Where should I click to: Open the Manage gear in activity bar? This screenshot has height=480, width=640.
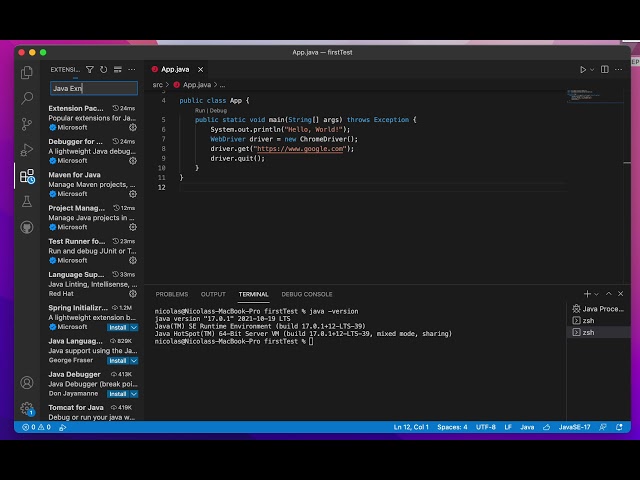click(27, 408)
